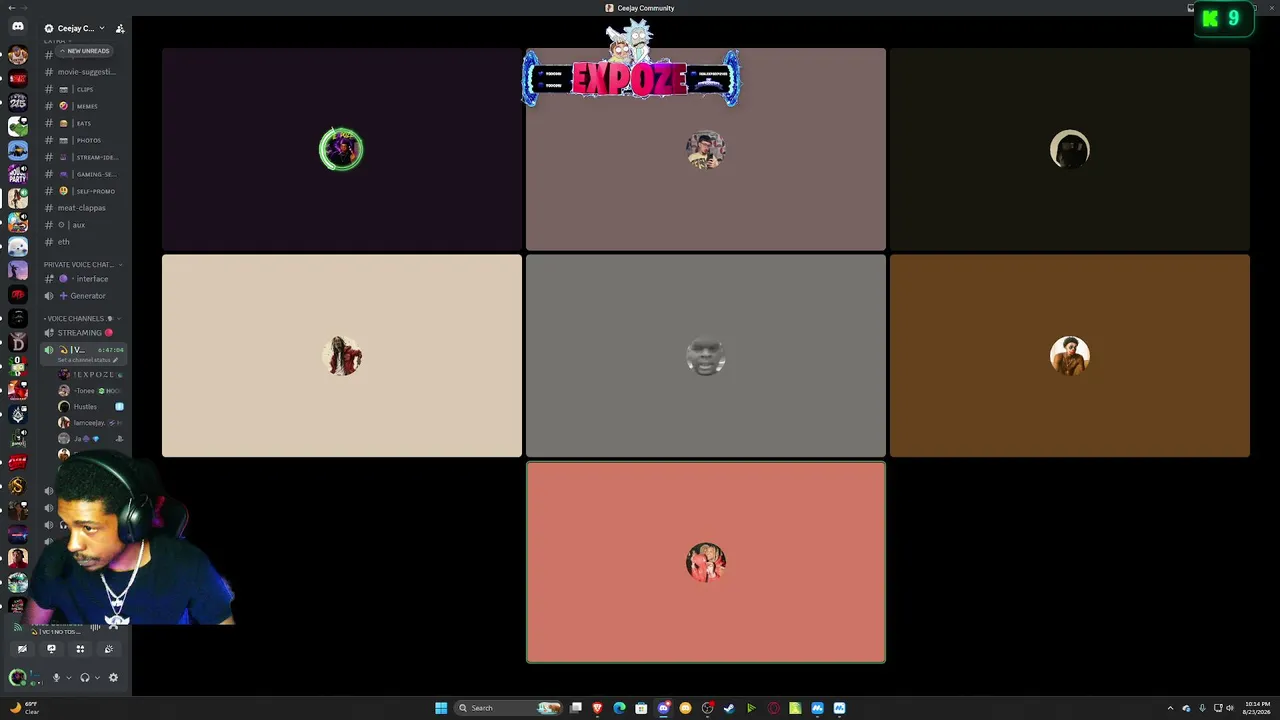This screenshot has height=720, width=1280.
Task: Open the interface channel
Action: tap(84, 279)
